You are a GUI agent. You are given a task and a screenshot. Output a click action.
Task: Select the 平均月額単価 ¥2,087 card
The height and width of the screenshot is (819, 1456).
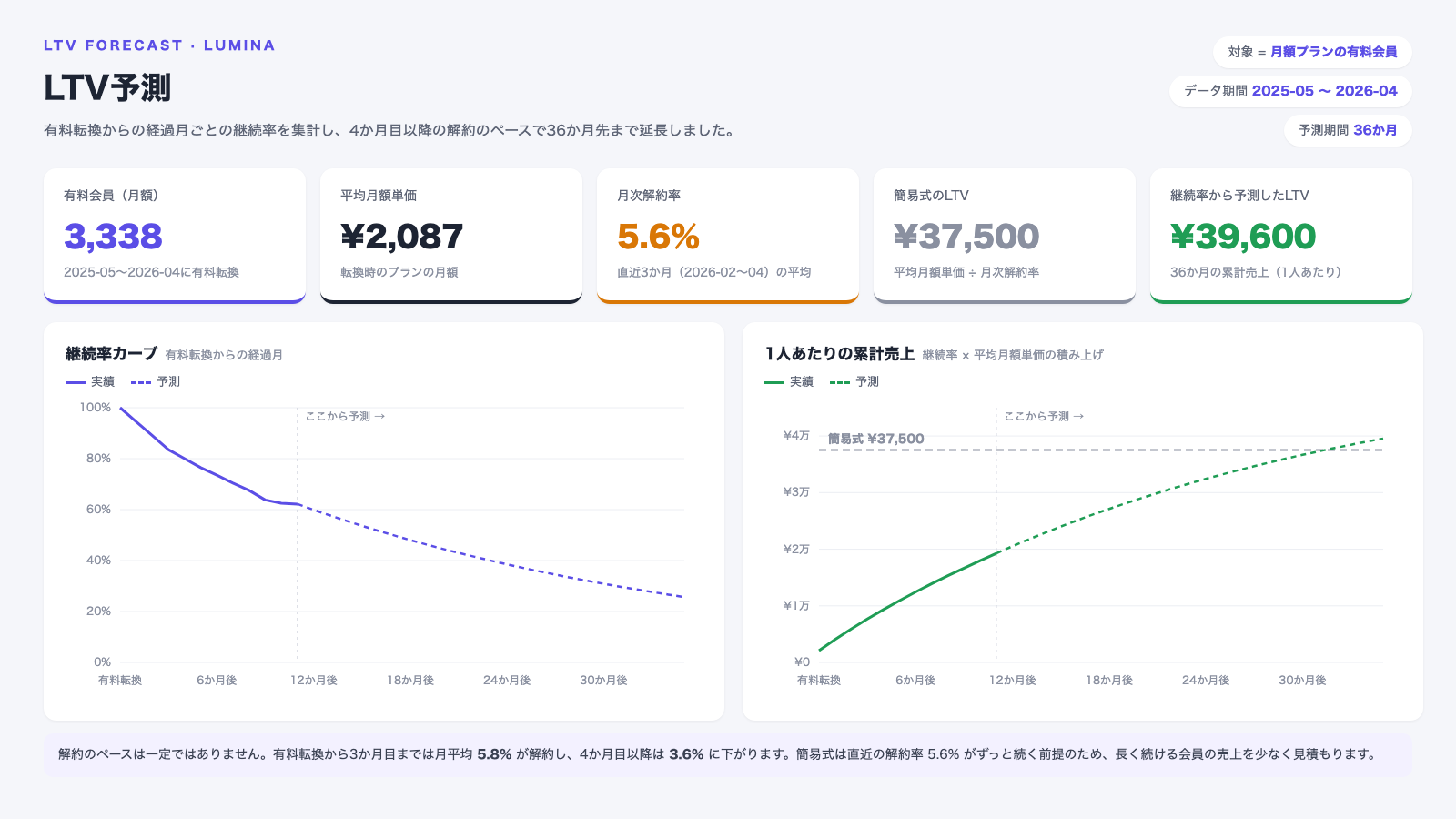451,236
